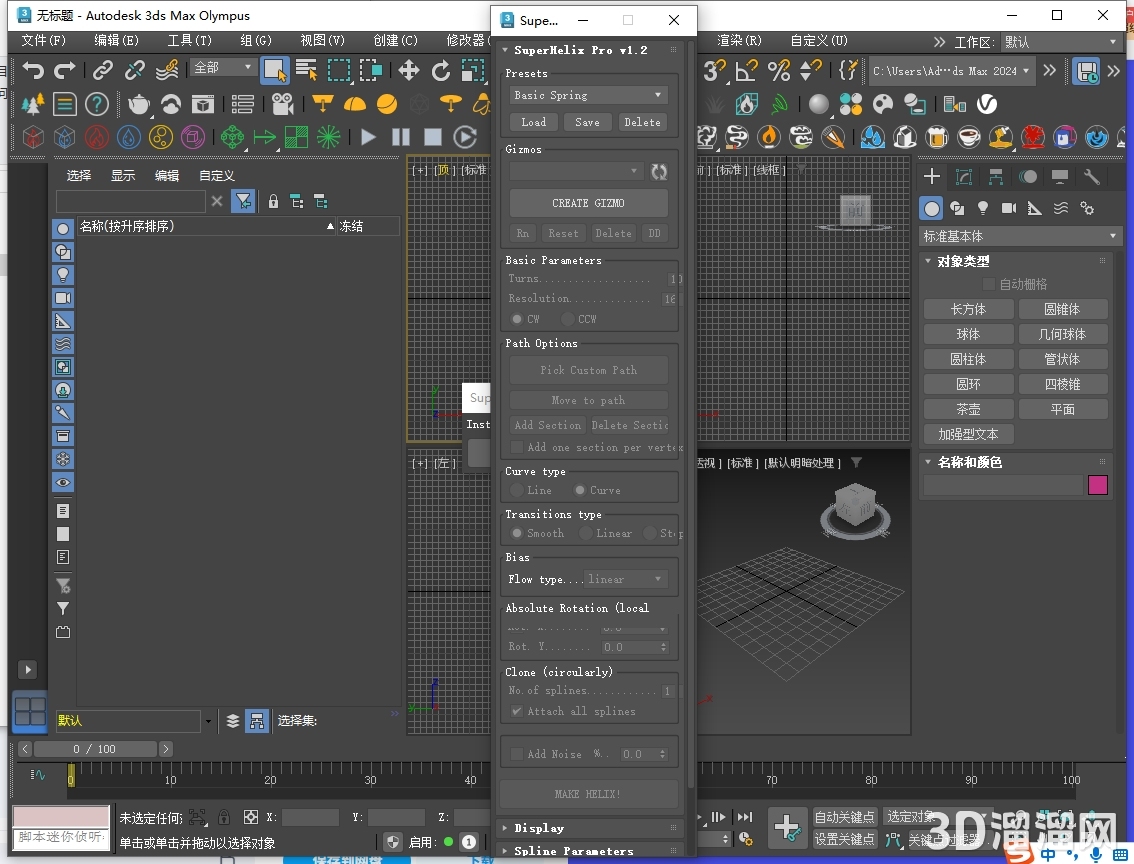Viewport: 1134px width, 864px height.
Task: Activate the Select Object tool
Action: (x=275, y=70)
